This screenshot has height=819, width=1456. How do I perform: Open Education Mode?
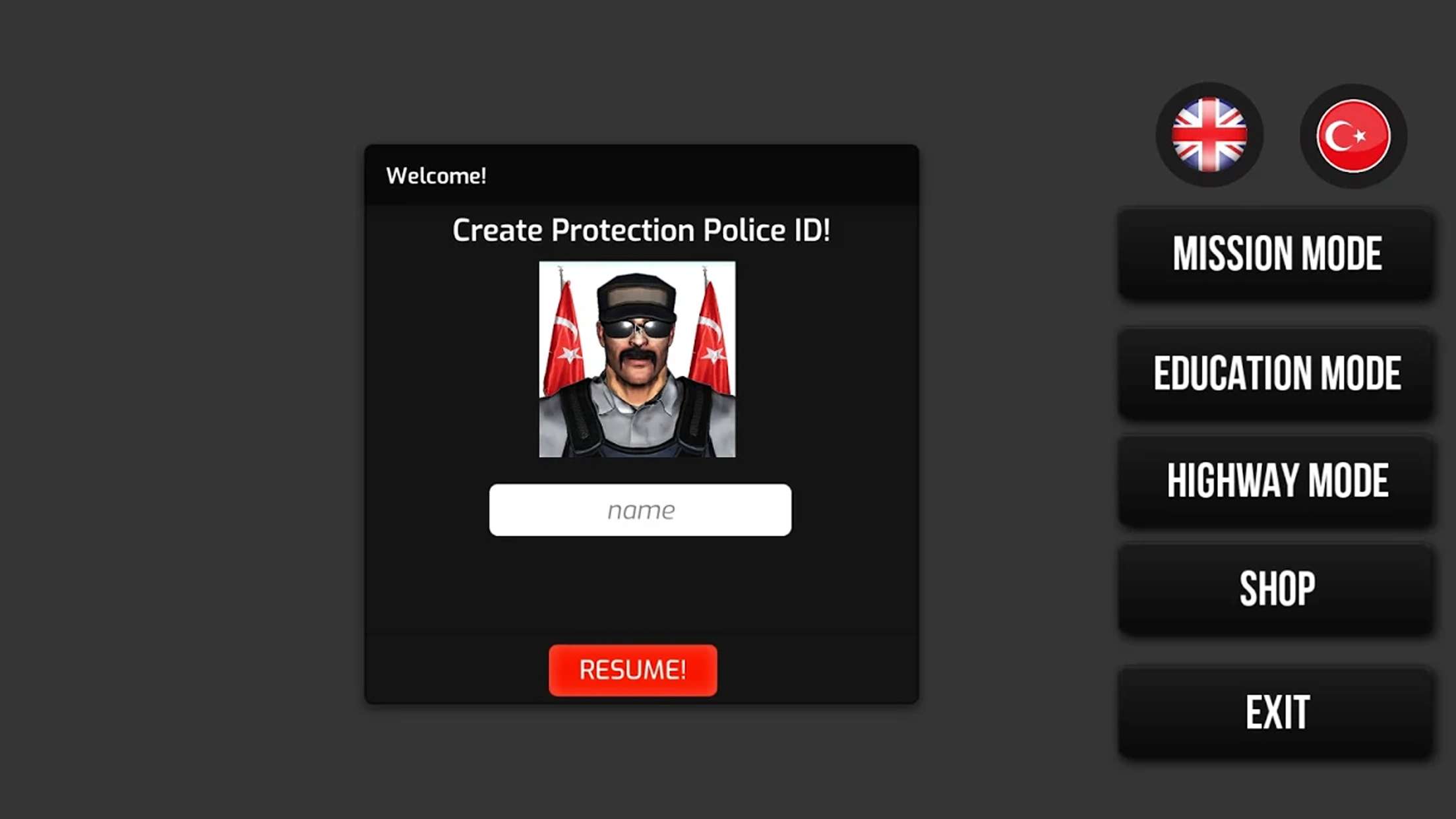(1277, 373)
